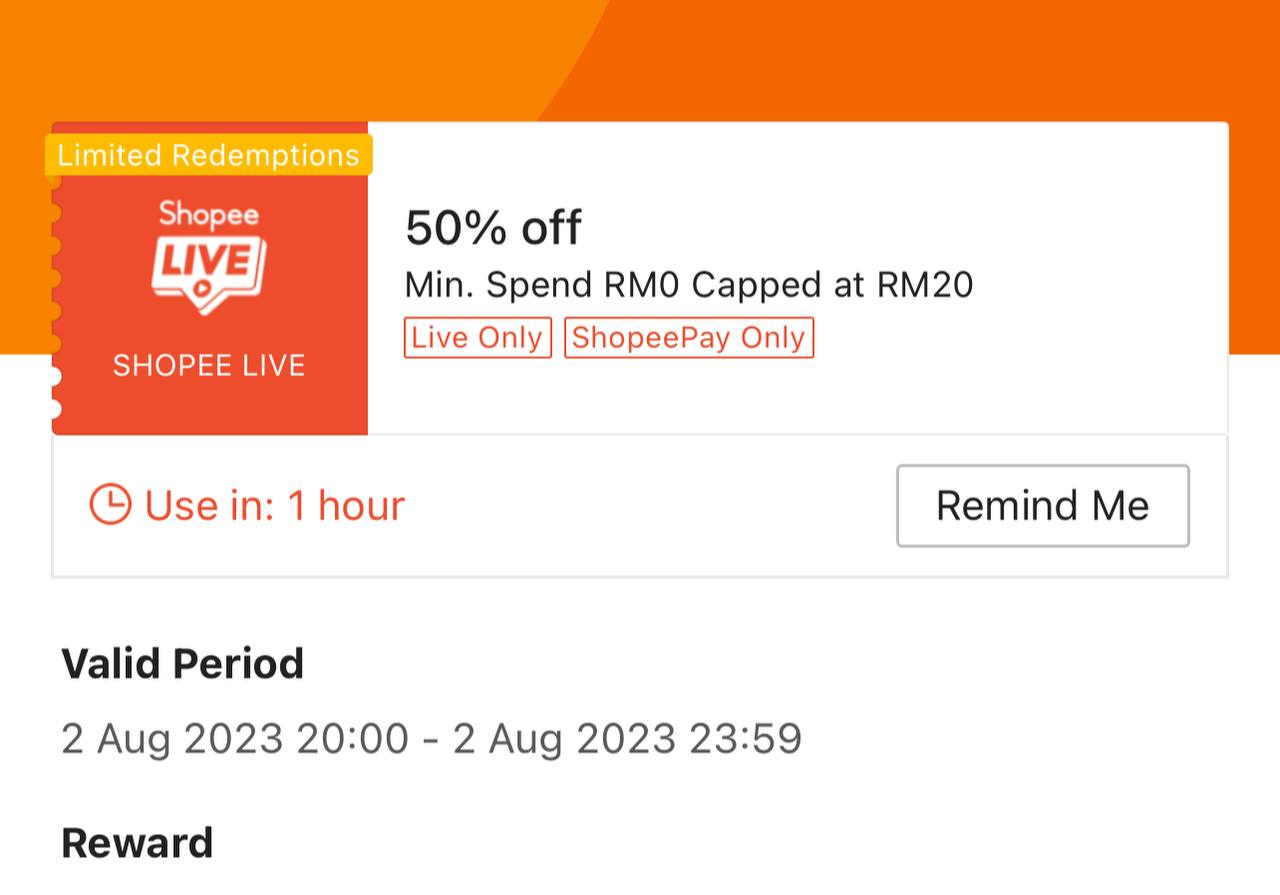Select the Live Only tag
Screen dimensions: 1280x895
pos(478,338)
